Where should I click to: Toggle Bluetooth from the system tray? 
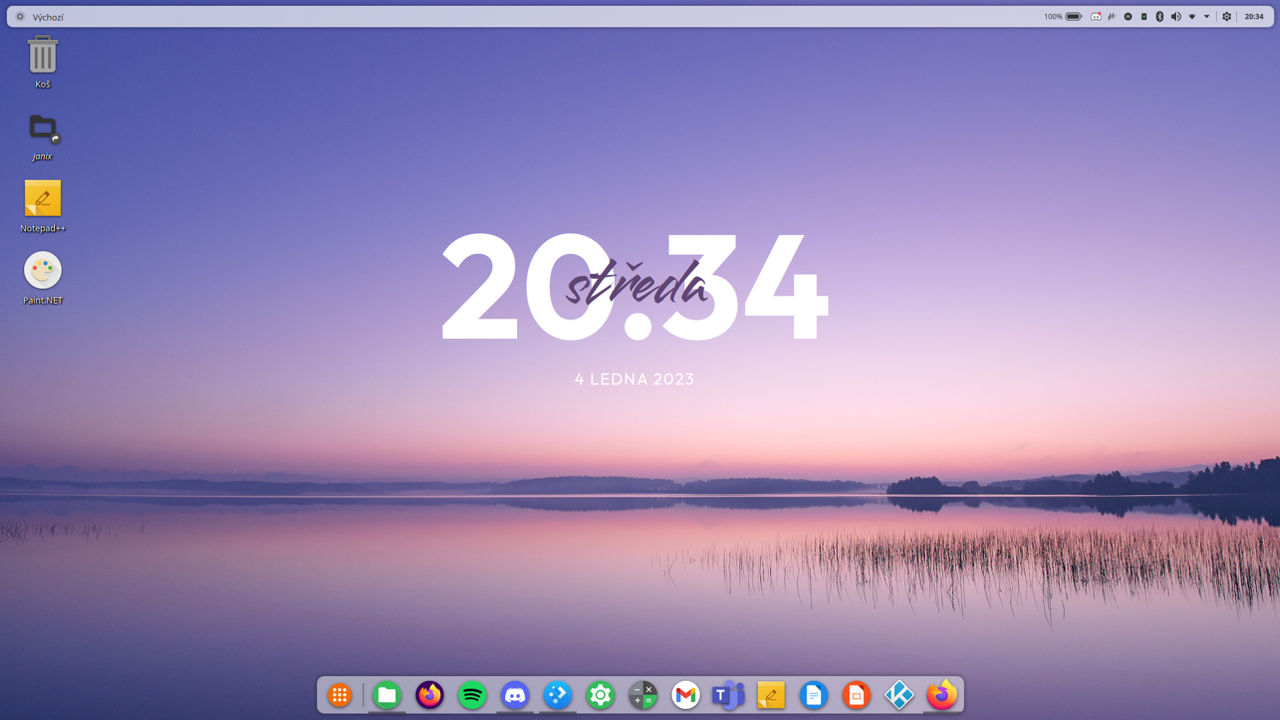click(1160, 16)
